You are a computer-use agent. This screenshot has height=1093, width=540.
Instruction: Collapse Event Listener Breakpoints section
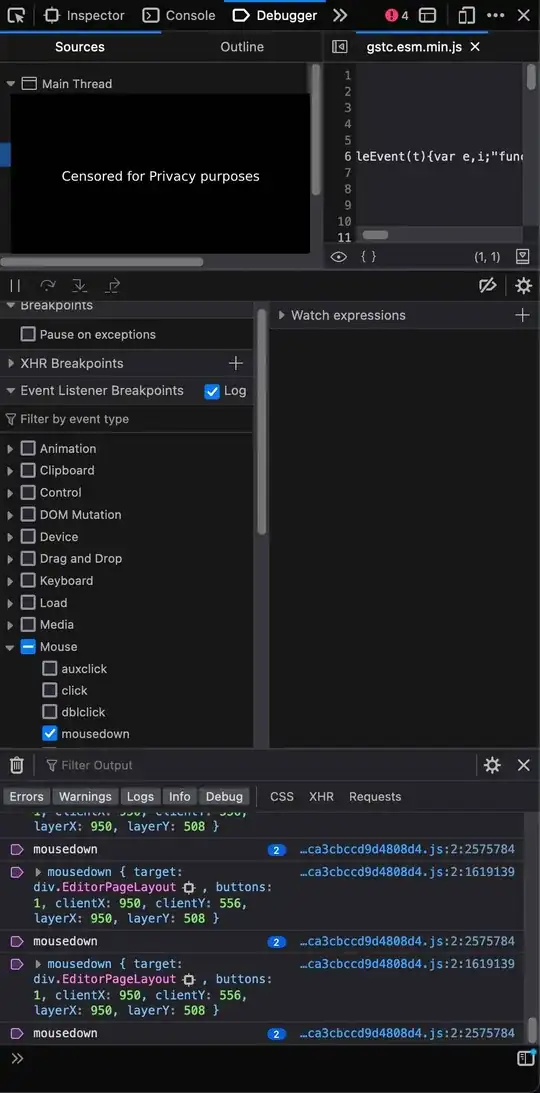(10, 390)
